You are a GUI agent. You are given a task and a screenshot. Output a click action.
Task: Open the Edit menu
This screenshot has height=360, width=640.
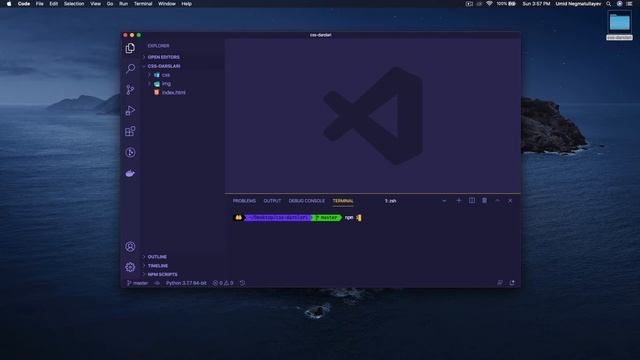coord(53,4)
